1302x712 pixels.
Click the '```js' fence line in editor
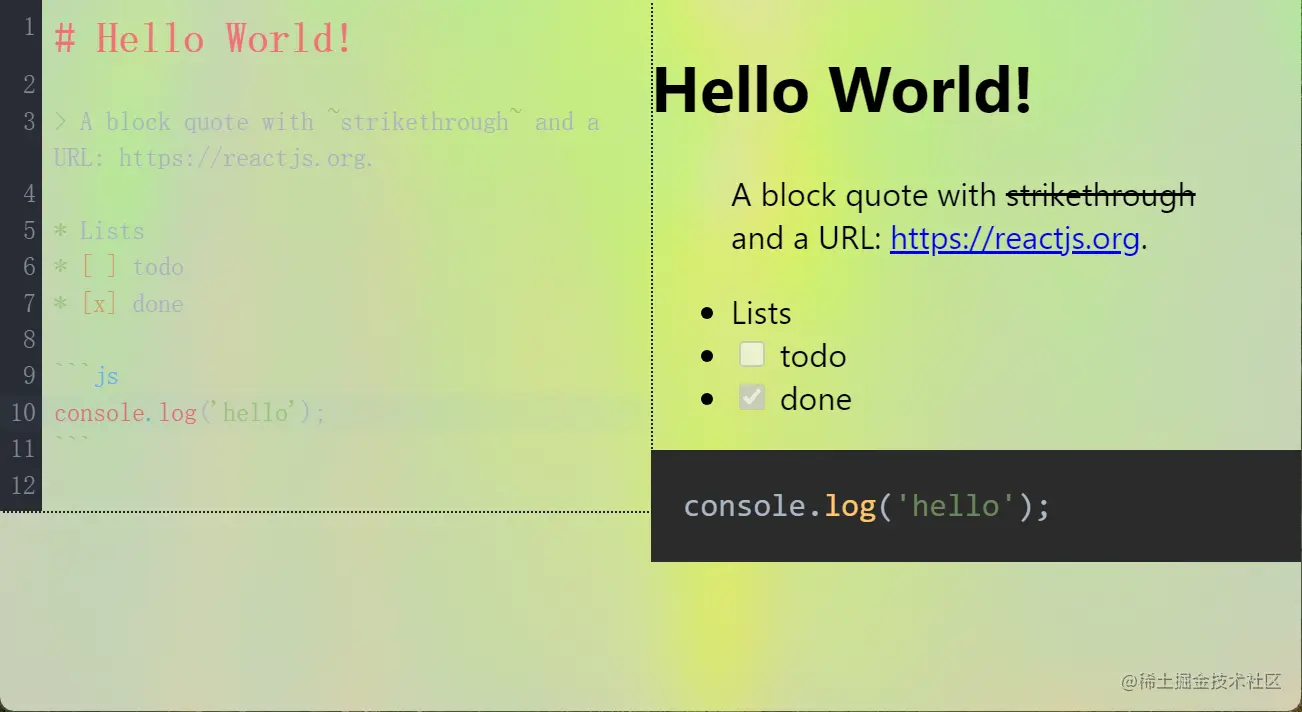point(87,376)
